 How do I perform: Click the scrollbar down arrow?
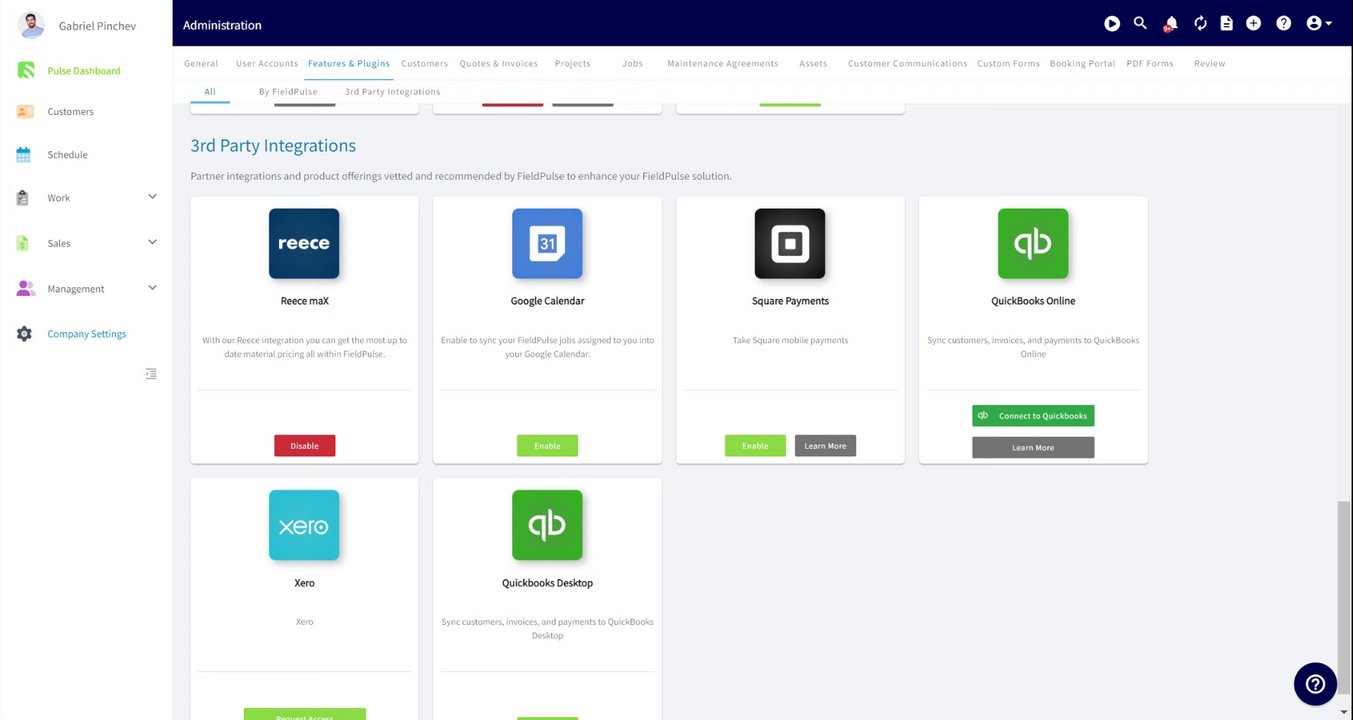tap(1345, 712)
